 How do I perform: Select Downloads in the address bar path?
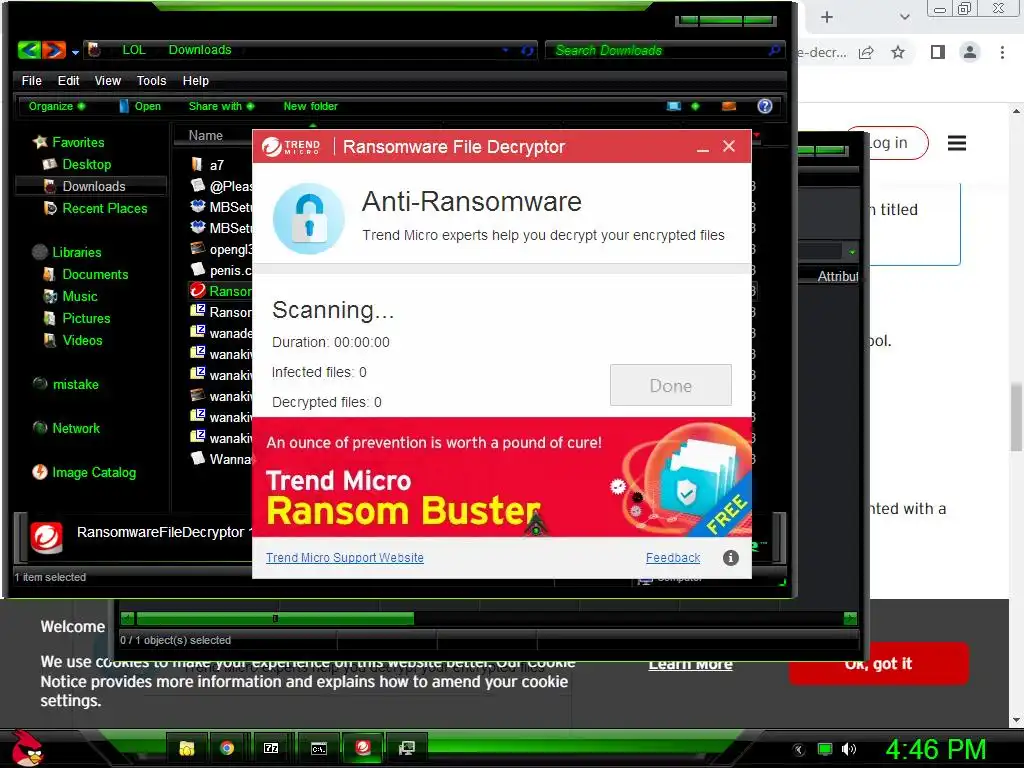(200, 50)
